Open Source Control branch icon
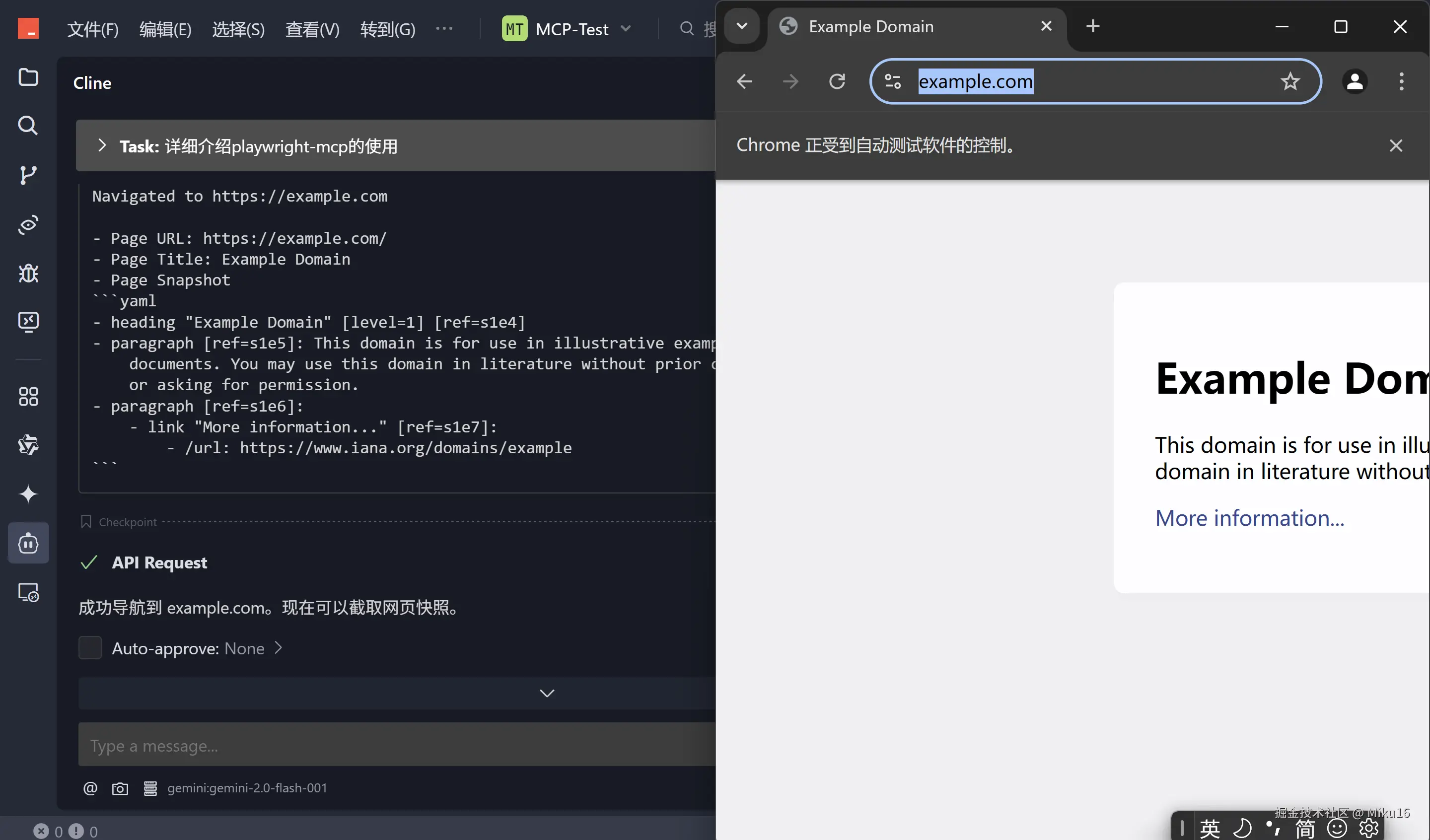The image size is (1430, 840). tap(28, 175)
